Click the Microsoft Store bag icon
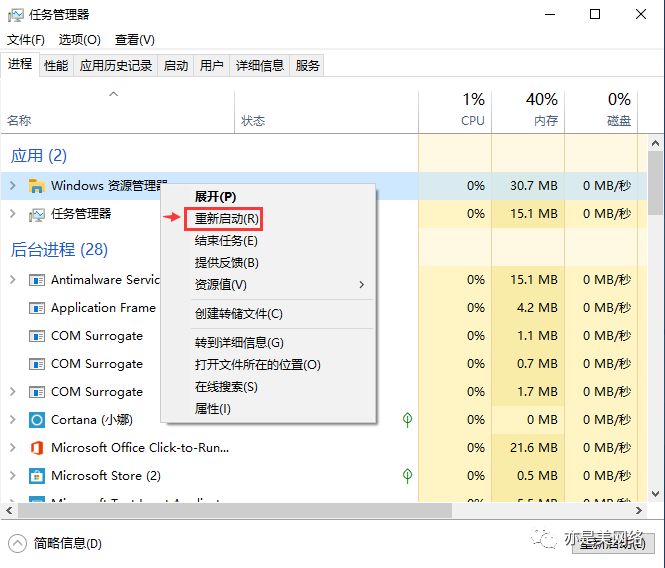The height and width of the screenshot is (568, 665). pyautogui.click(x=36, y=476)
